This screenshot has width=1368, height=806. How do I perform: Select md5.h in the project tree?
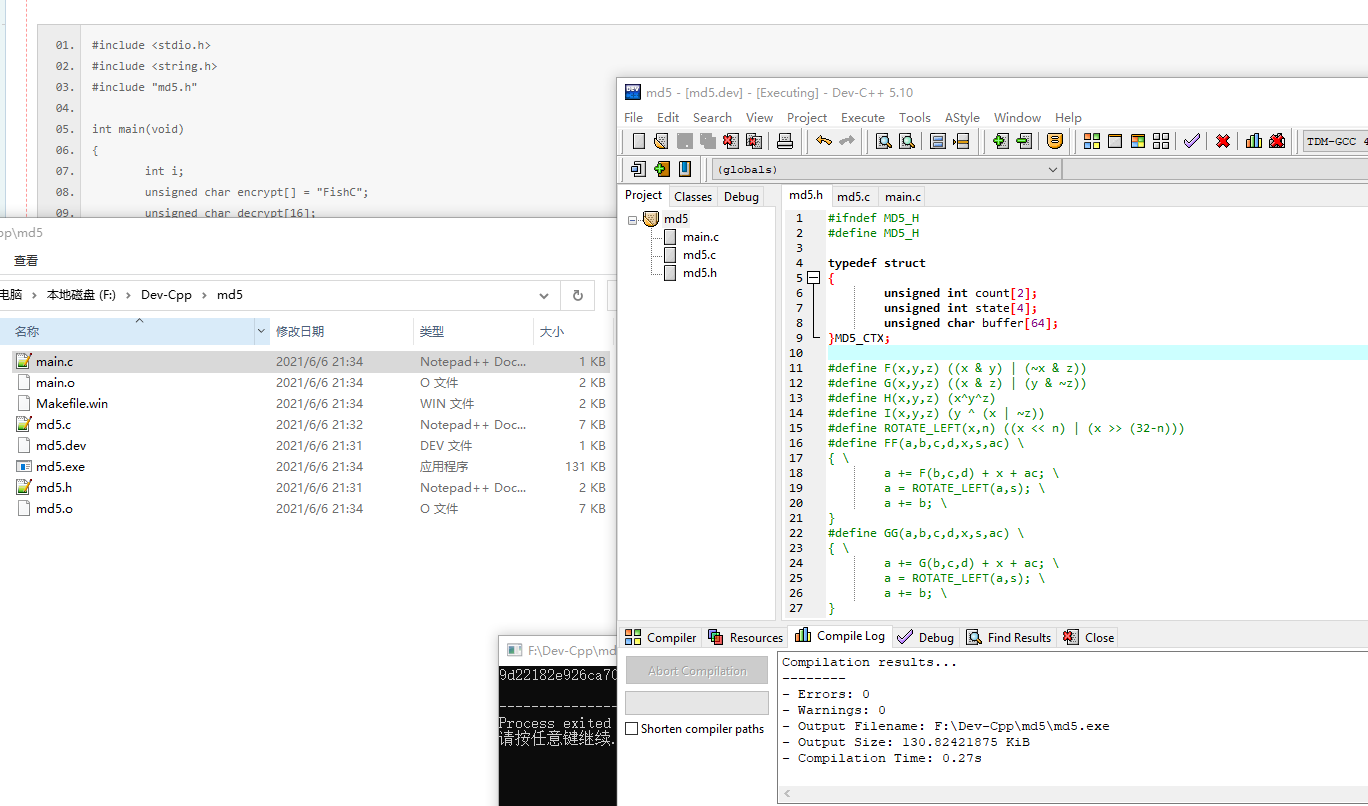point(699,273)
